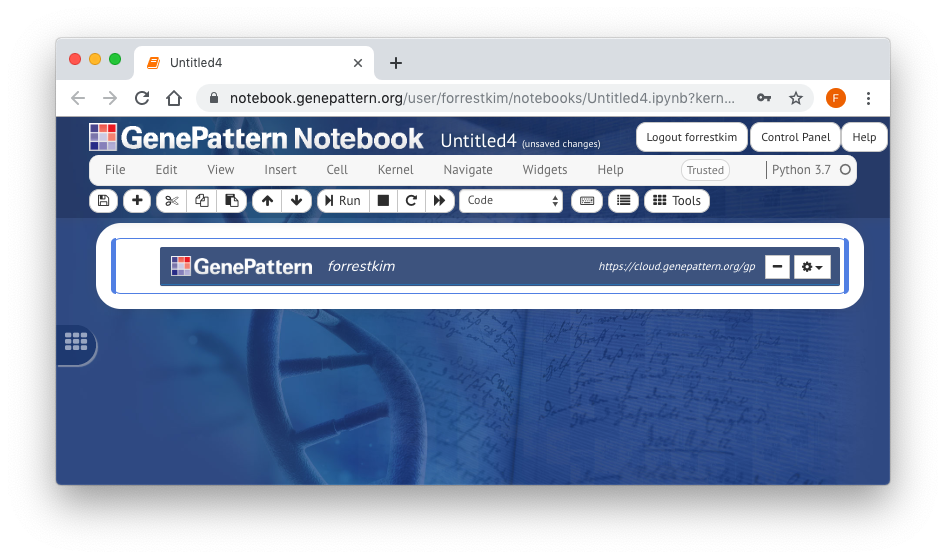
Task: Restart the kernel with the circular arrow
Action: (x=411, y=201)
